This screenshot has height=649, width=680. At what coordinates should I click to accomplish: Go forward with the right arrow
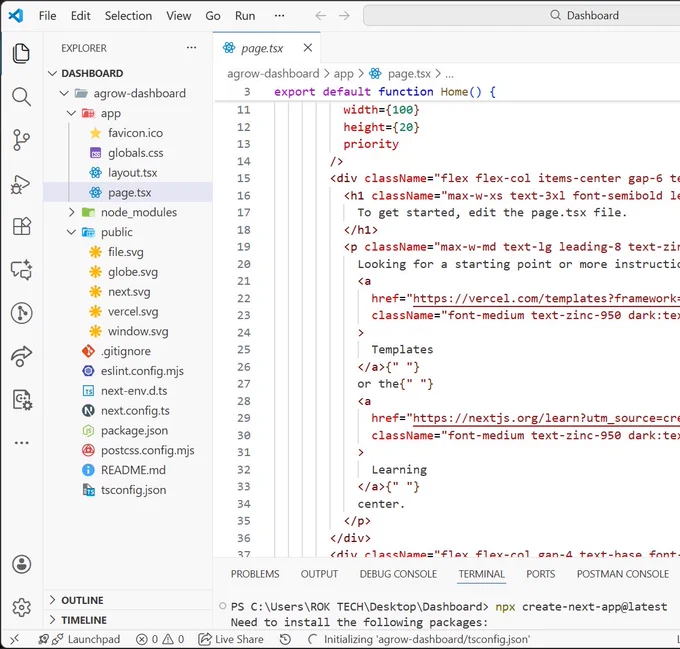344,16
